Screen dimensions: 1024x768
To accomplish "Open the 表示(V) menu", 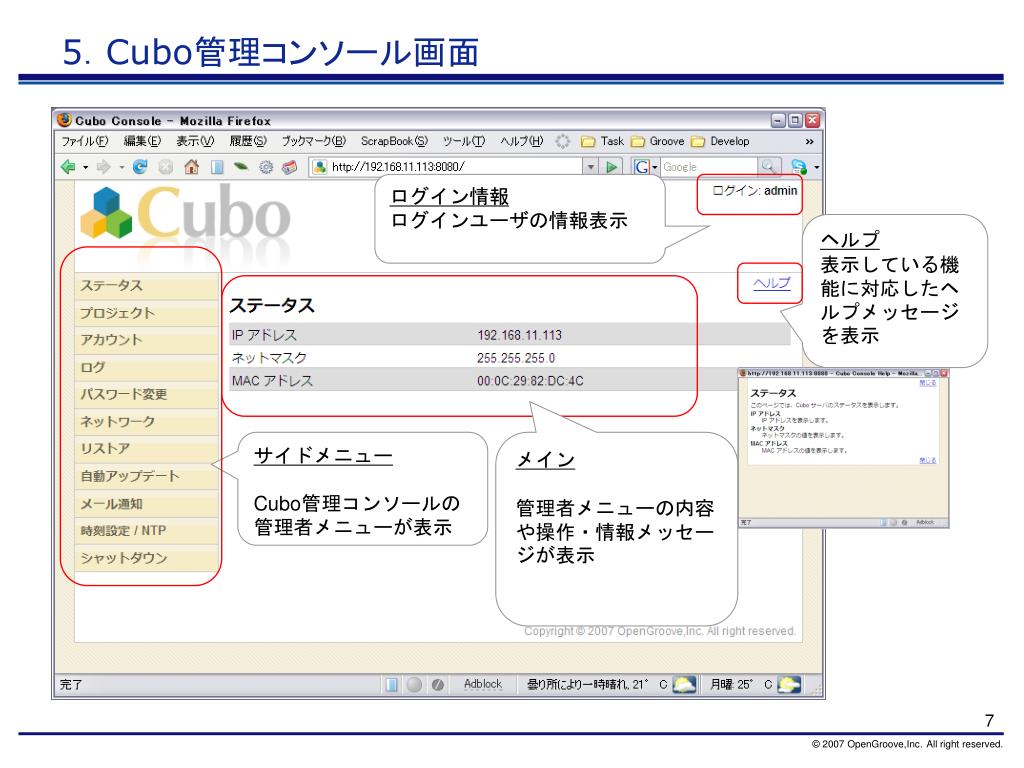I will [195, 141].
